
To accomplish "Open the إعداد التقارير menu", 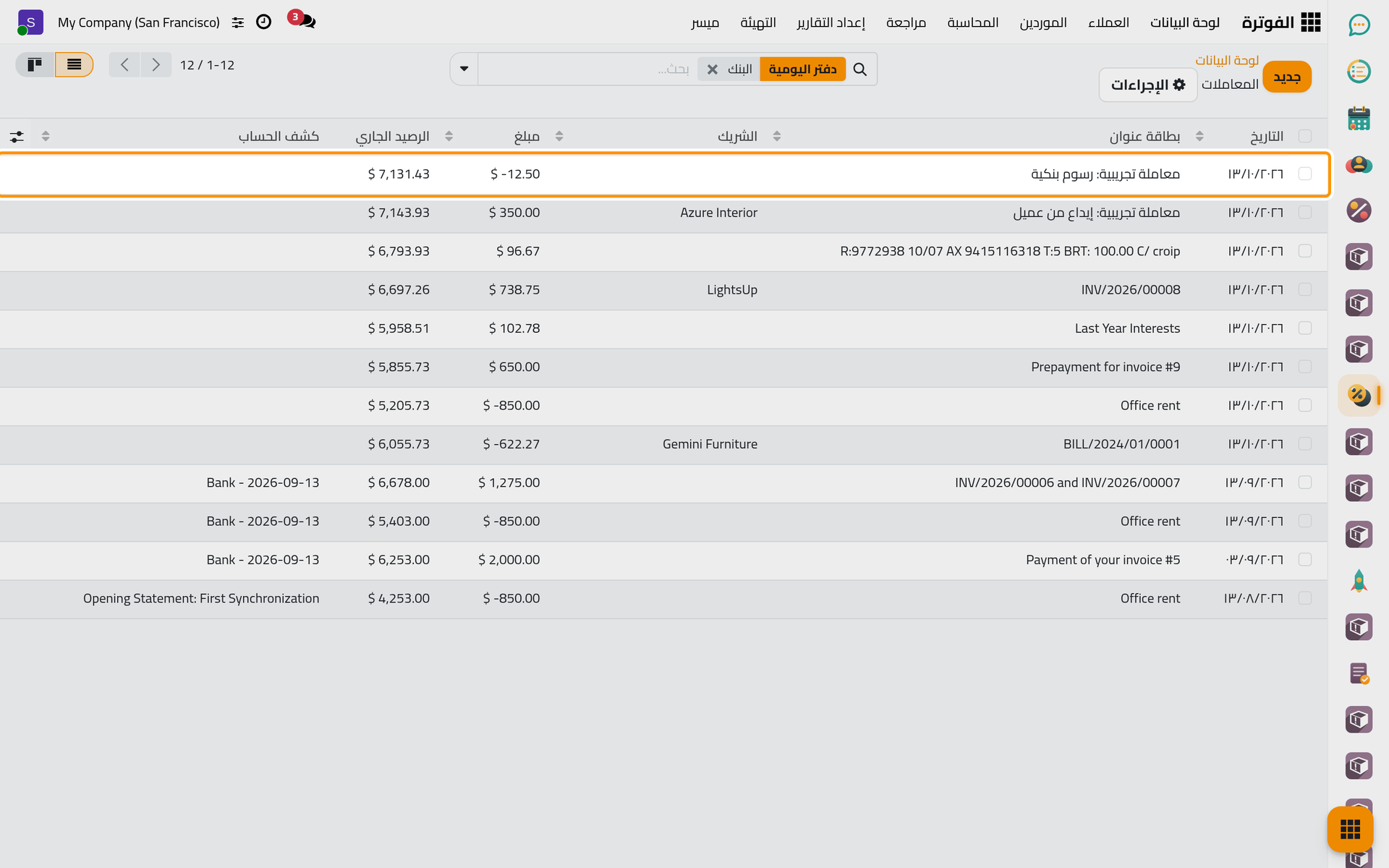I will (831, 22).
